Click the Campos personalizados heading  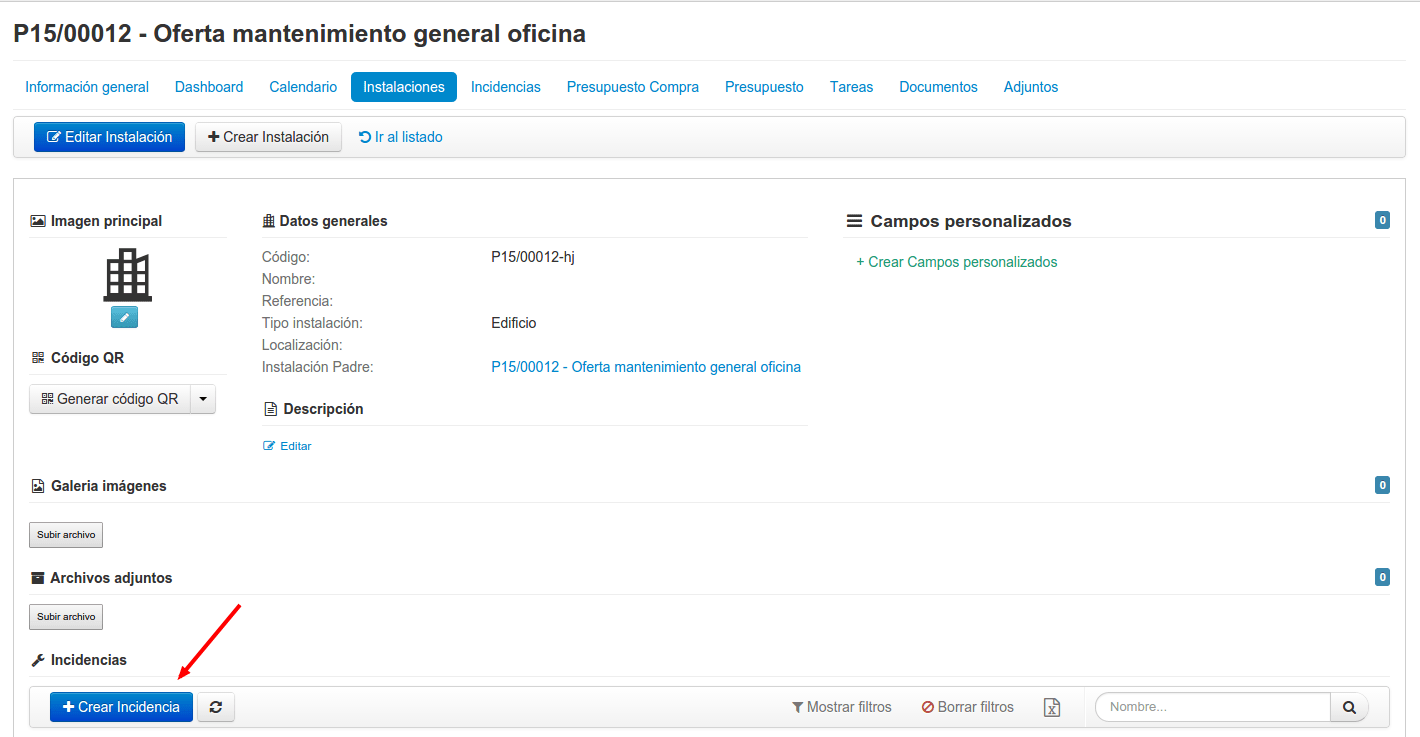959,221
